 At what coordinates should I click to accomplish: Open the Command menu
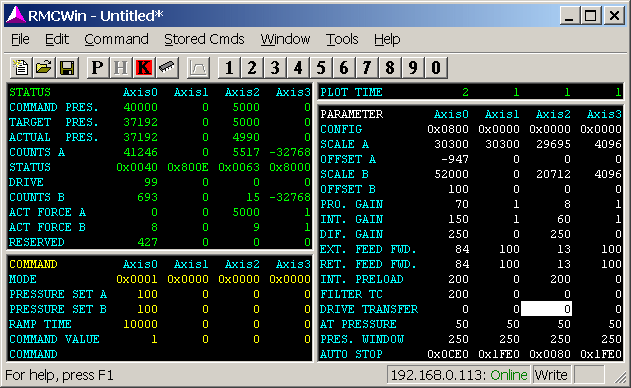pos(116,39)
